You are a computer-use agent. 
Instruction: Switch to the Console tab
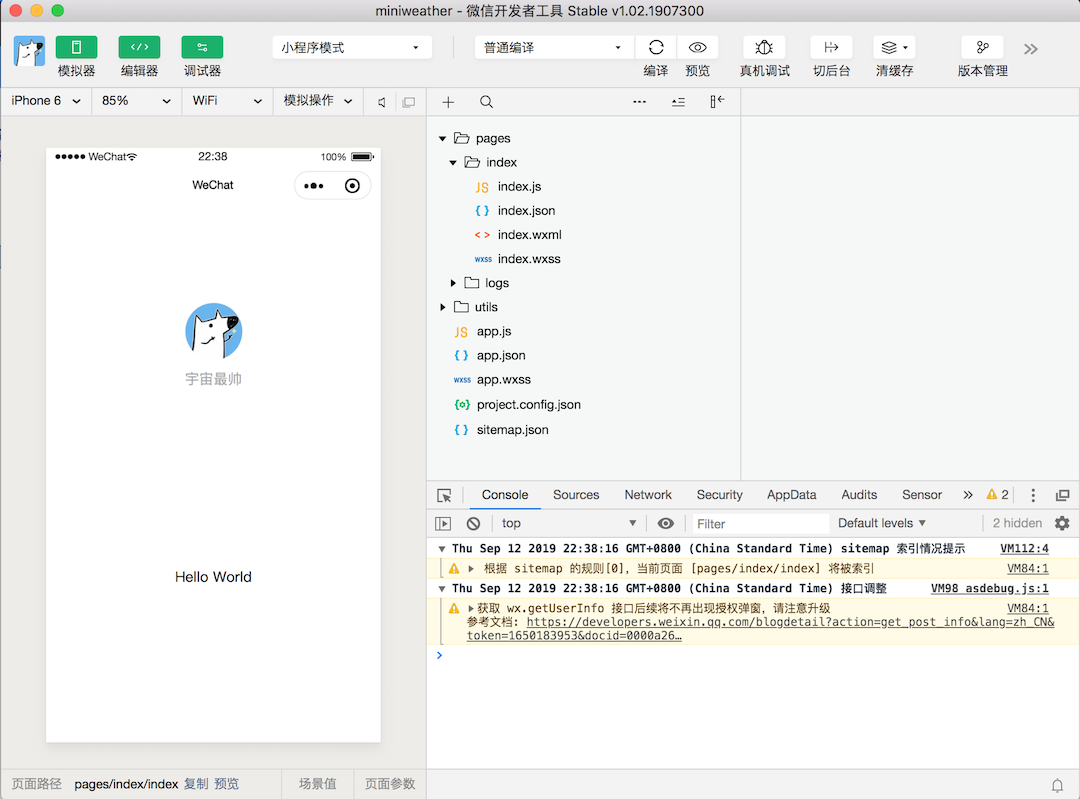[505, 495]
